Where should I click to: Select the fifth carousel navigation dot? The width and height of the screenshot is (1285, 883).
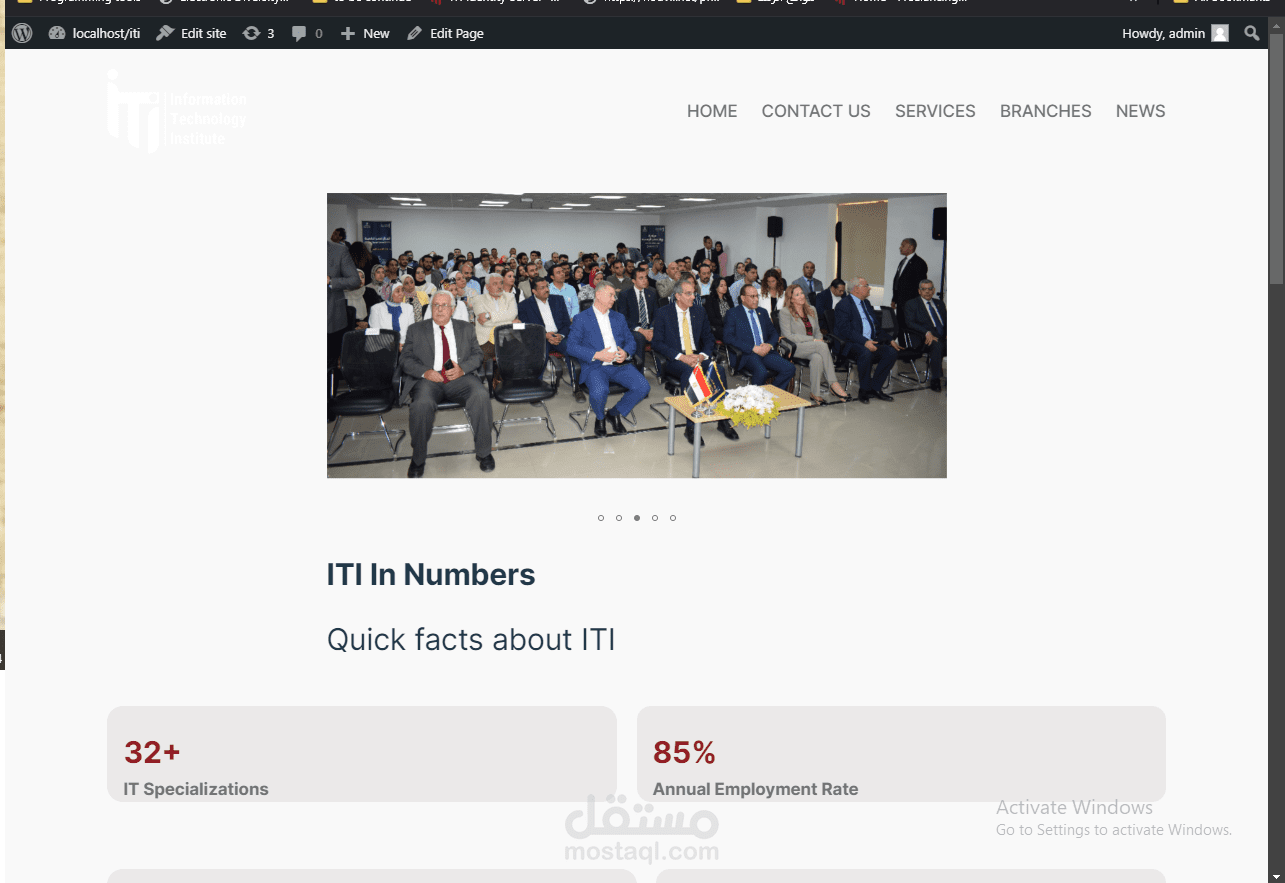coord(673,517)
